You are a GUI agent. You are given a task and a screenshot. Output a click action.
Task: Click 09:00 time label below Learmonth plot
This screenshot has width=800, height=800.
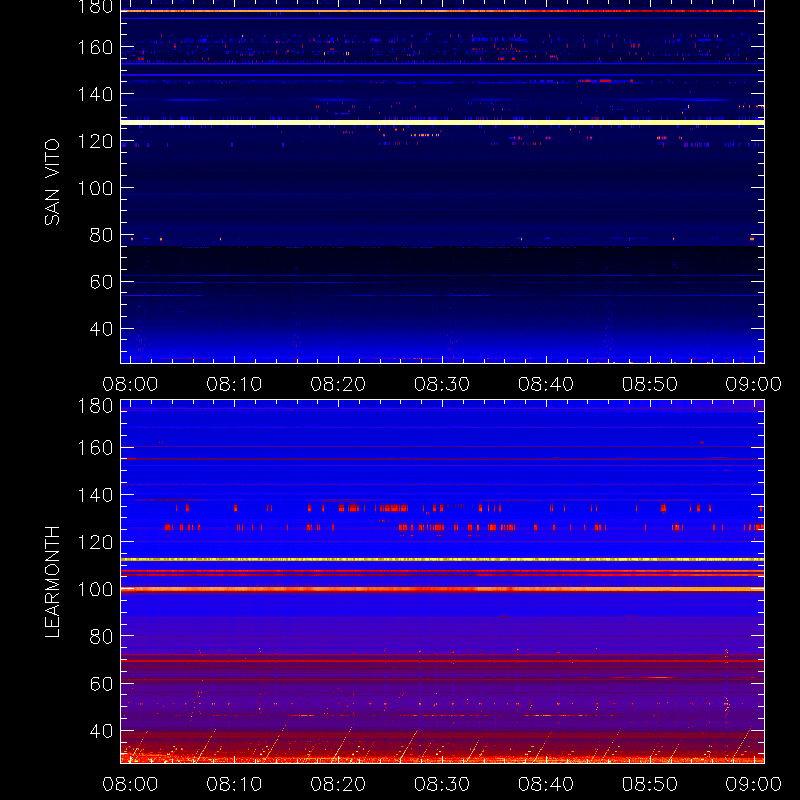click(x=754, y=784)
